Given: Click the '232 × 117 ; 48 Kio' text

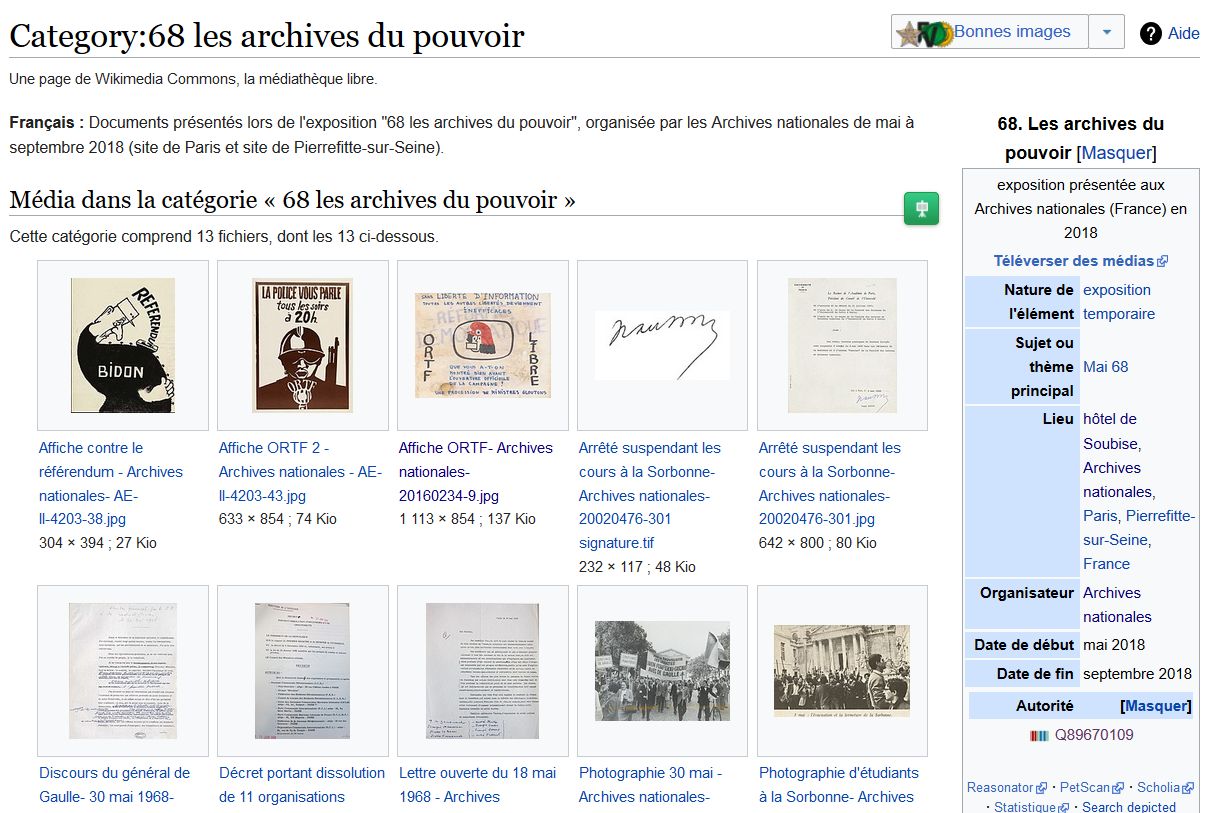Looking at the screenshot, I should 637,567.
